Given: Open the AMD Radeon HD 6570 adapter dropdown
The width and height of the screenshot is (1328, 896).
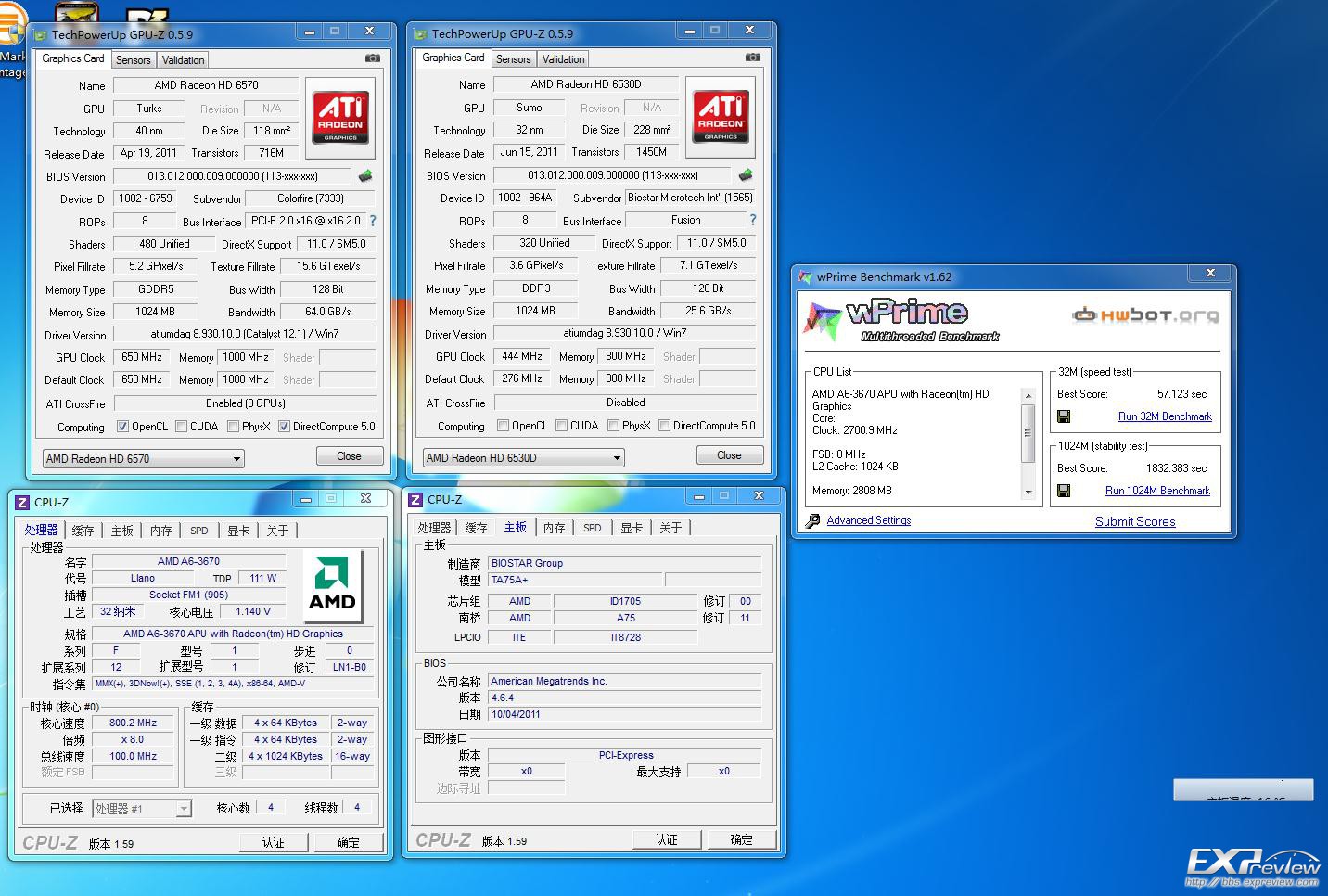Looking at the screenshot, I should [144, 458].
